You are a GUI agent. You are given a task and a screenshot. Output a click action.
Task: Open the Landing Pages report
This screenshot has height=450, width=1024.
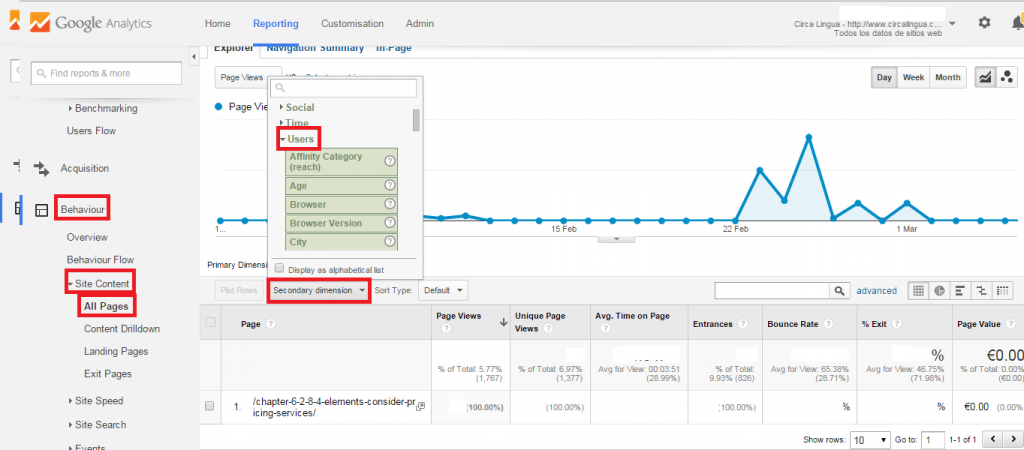click(x=116, y=351)
